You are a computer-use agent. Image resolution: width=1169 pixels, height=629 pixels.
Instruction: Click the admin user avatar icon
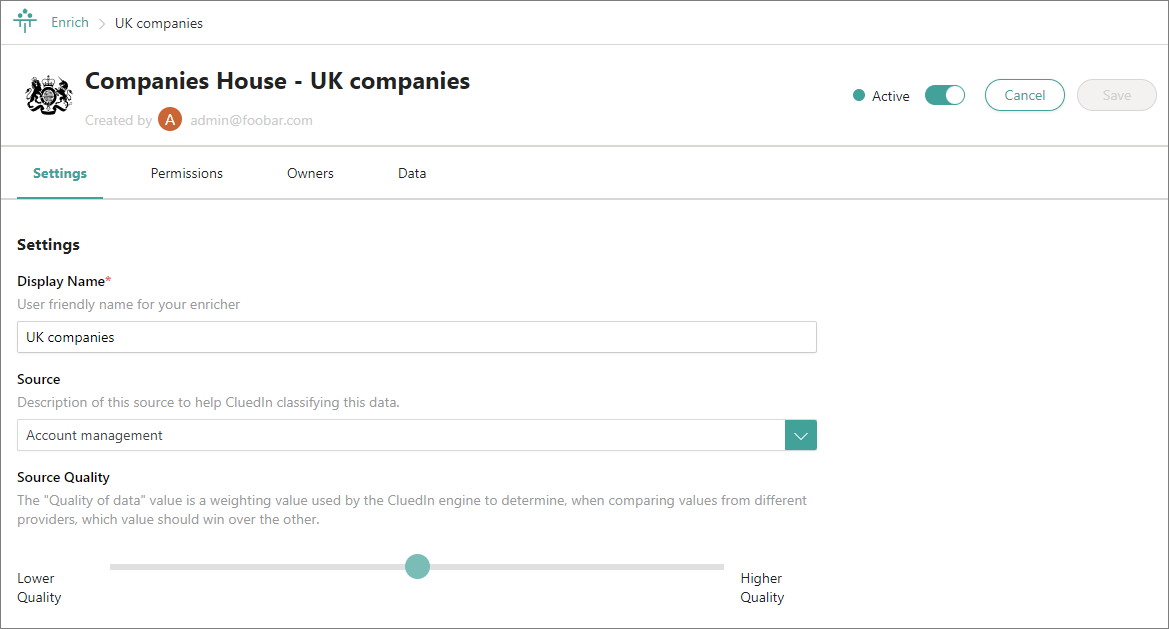point(170,120)
